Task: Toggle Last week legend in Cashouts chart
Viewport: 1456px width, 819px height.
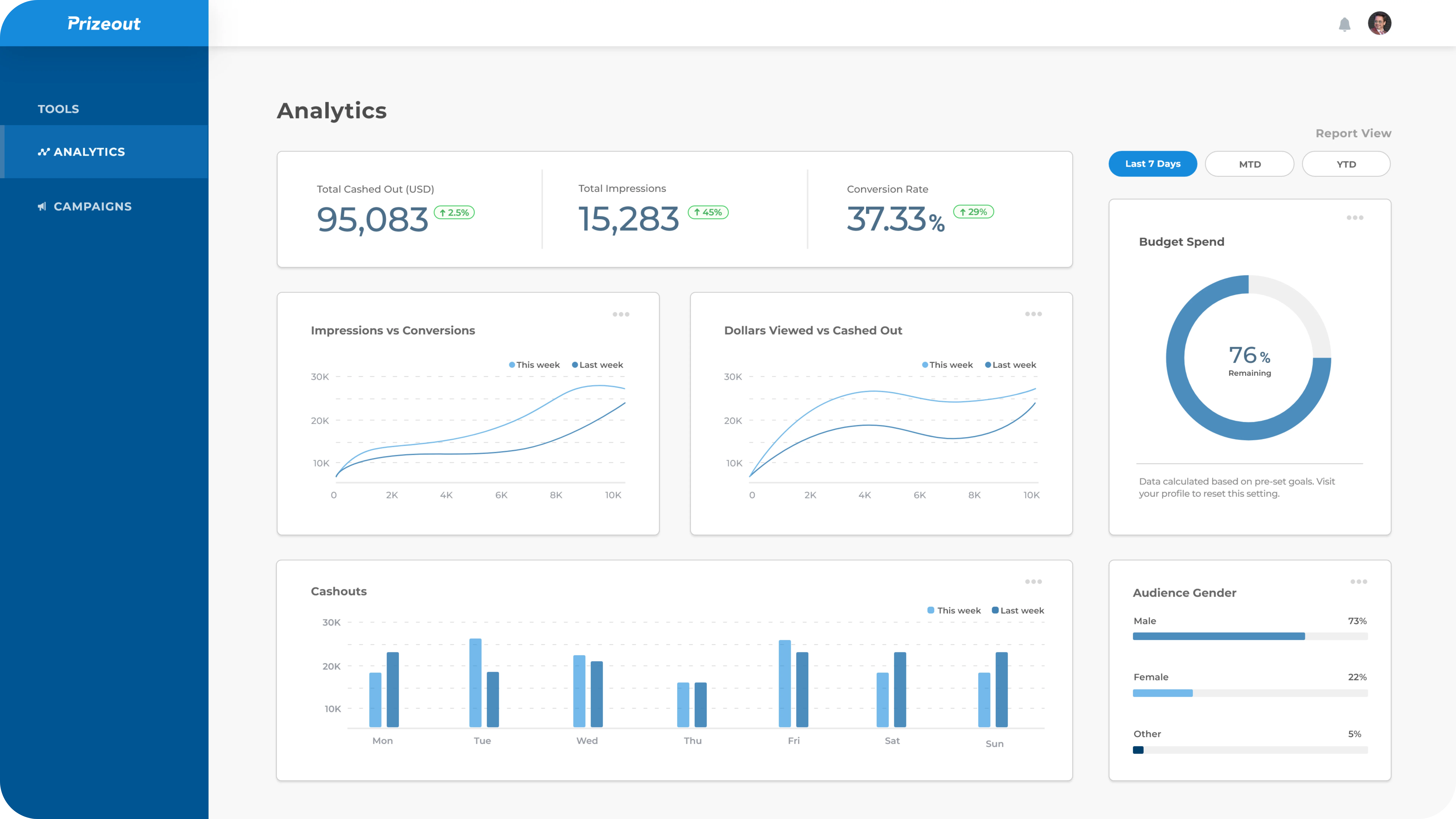Action: tap(1018, 610)
